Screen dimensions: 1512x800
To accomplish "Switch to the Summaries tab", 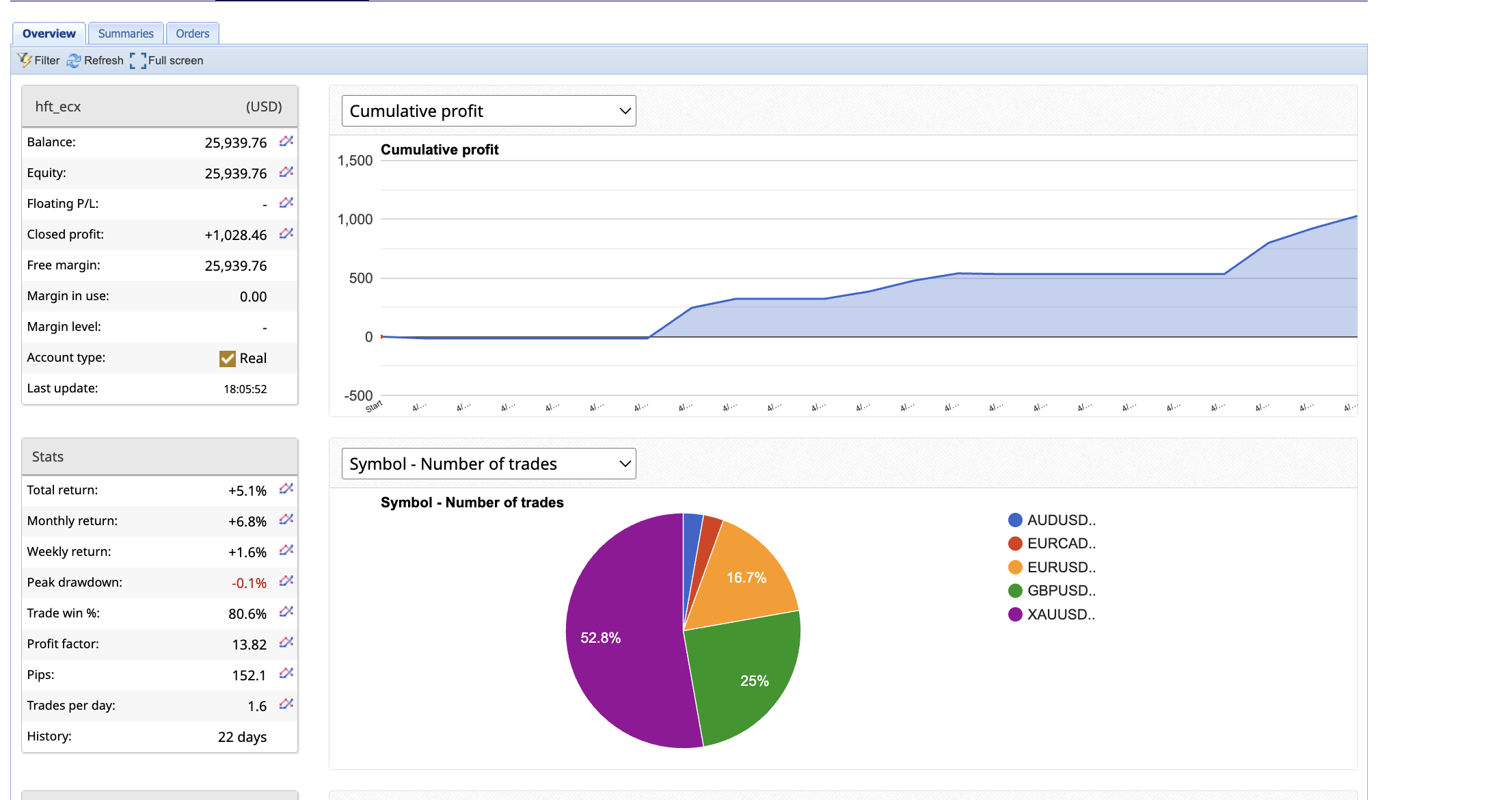I will (x=126, y=34).
